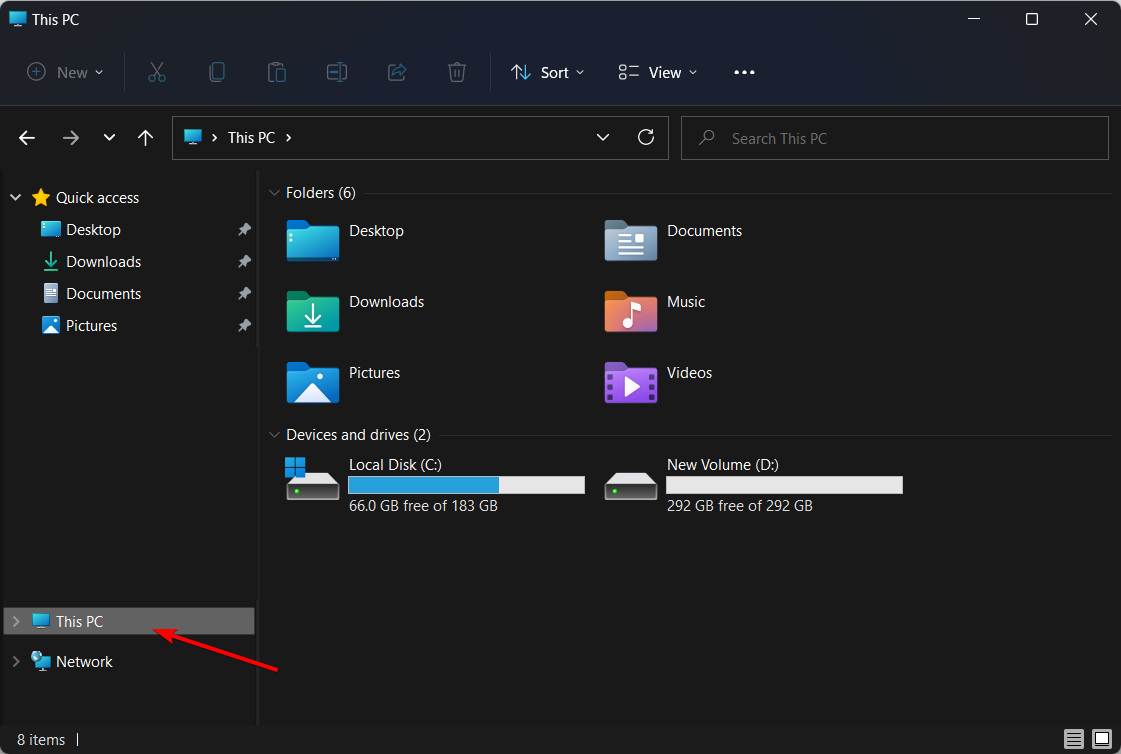This screenshot has height=754, width=1121.
Task: Select This PC in the navigation pane
Action: tap(129, 621)
